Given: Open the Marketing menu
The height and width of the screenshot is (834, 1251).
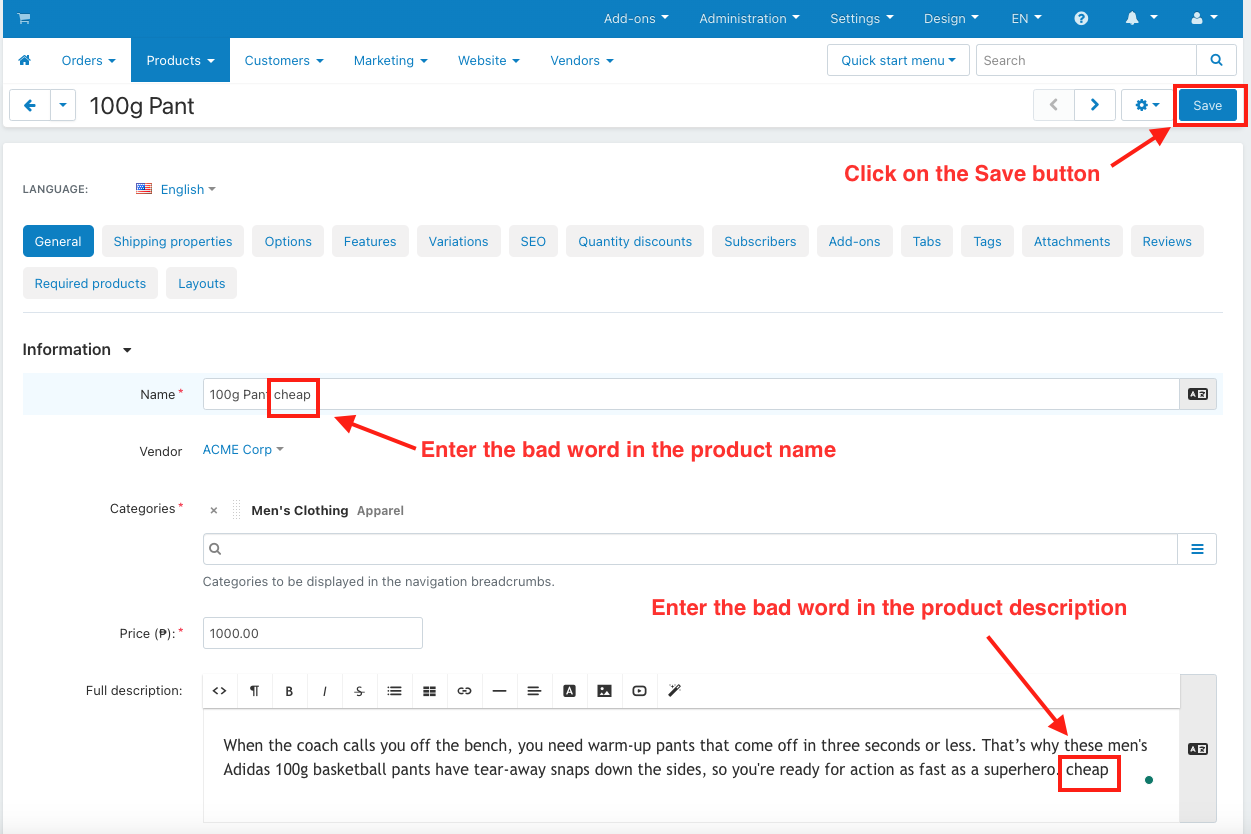Looking at the screenshot, I should point(390,60).
